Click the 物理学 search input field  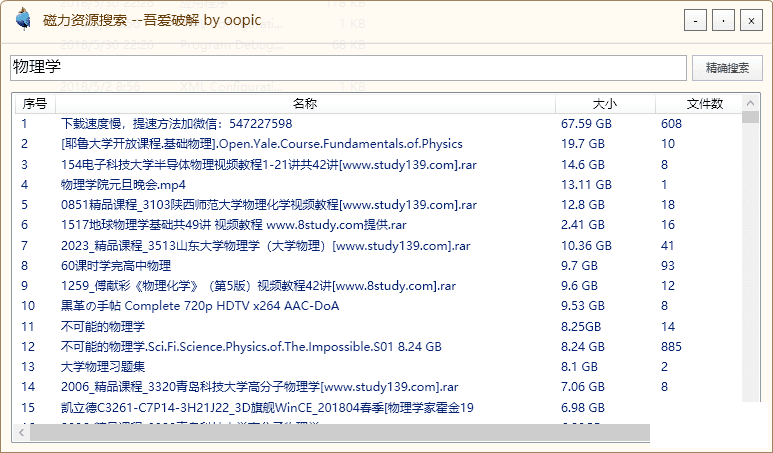(346, 68)
